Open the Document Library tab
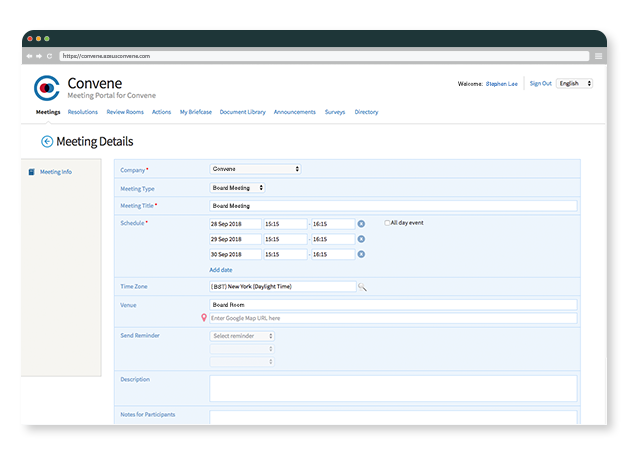The height and width of the screenshot is (470, 630). 243,112
